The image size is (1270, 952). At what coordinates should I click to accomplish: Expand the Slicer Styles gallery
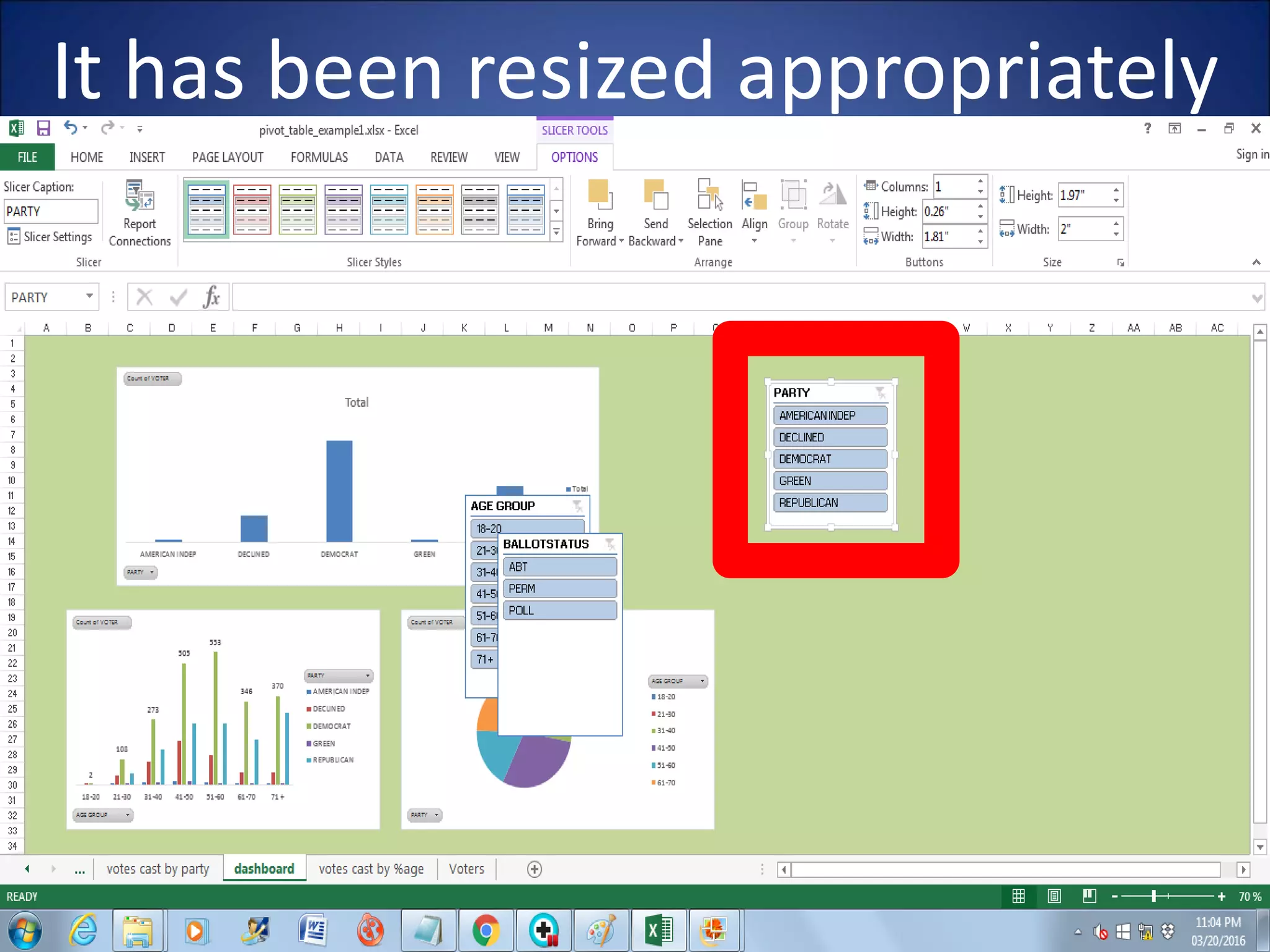pyautogui.click(x=556, y=232)
